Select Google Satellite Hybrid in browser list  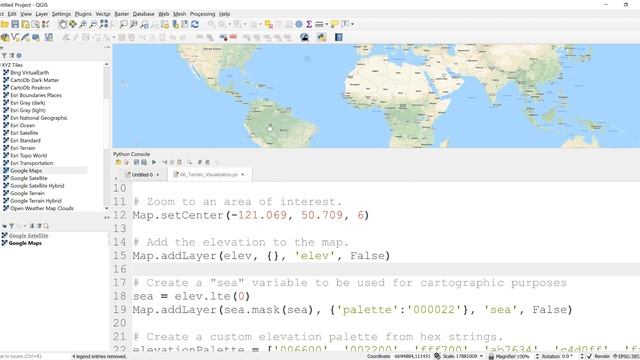(x=37, y=186)
